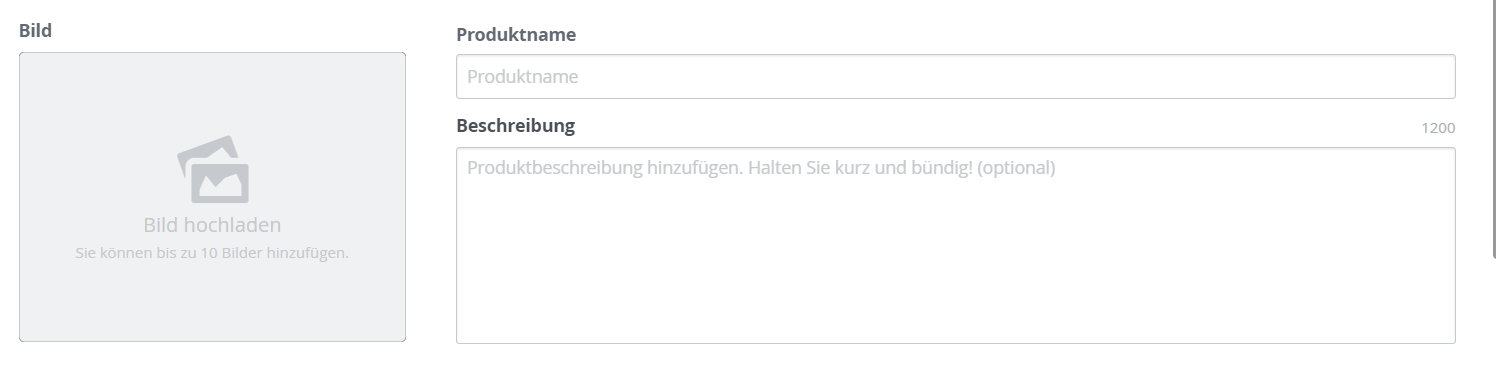Click the hint about adding 10 Bilder
The height and width of the screenshot is (372, 1496).
(x=212, y=253)
